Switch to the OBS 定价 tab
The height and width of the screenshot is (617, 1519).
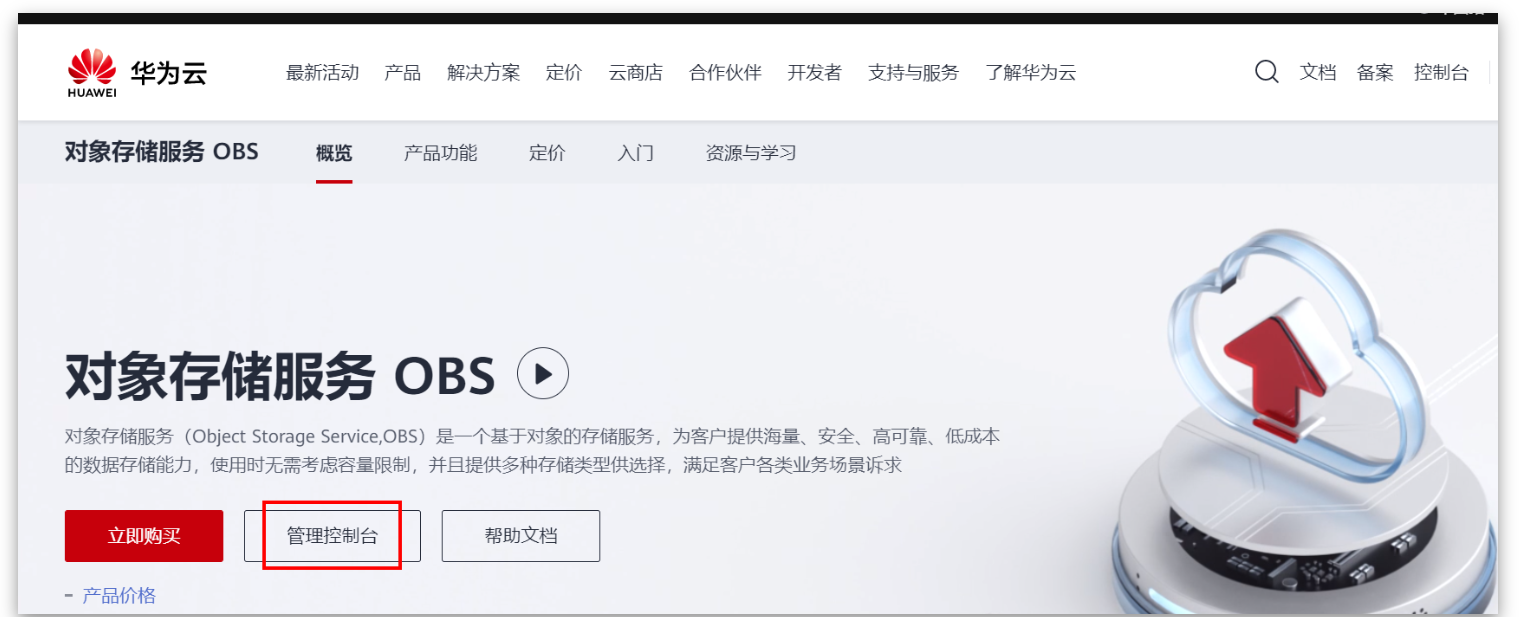pos(547,153)
